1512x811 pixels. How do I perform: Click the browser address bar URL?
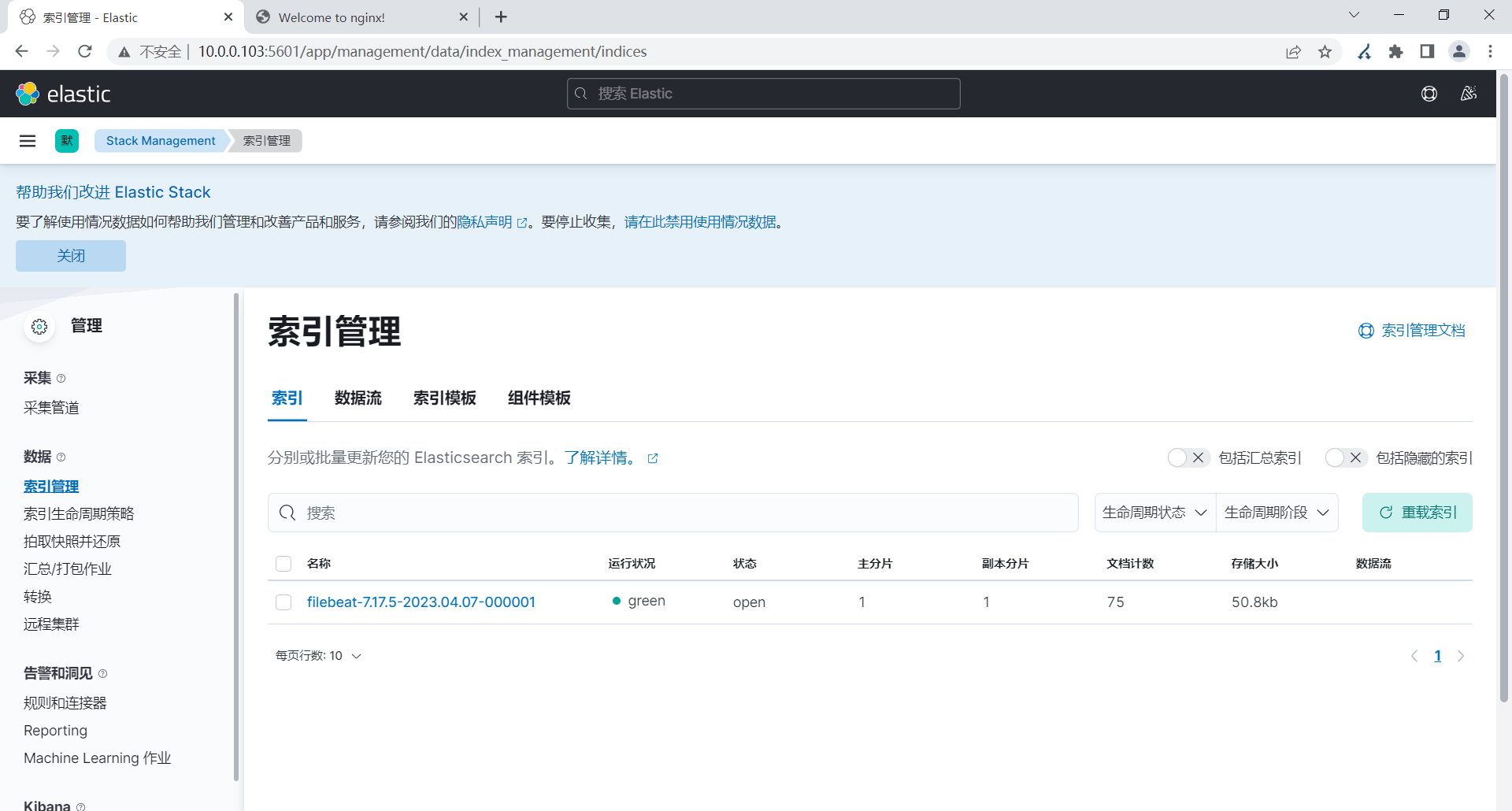(x=422, y=51)
